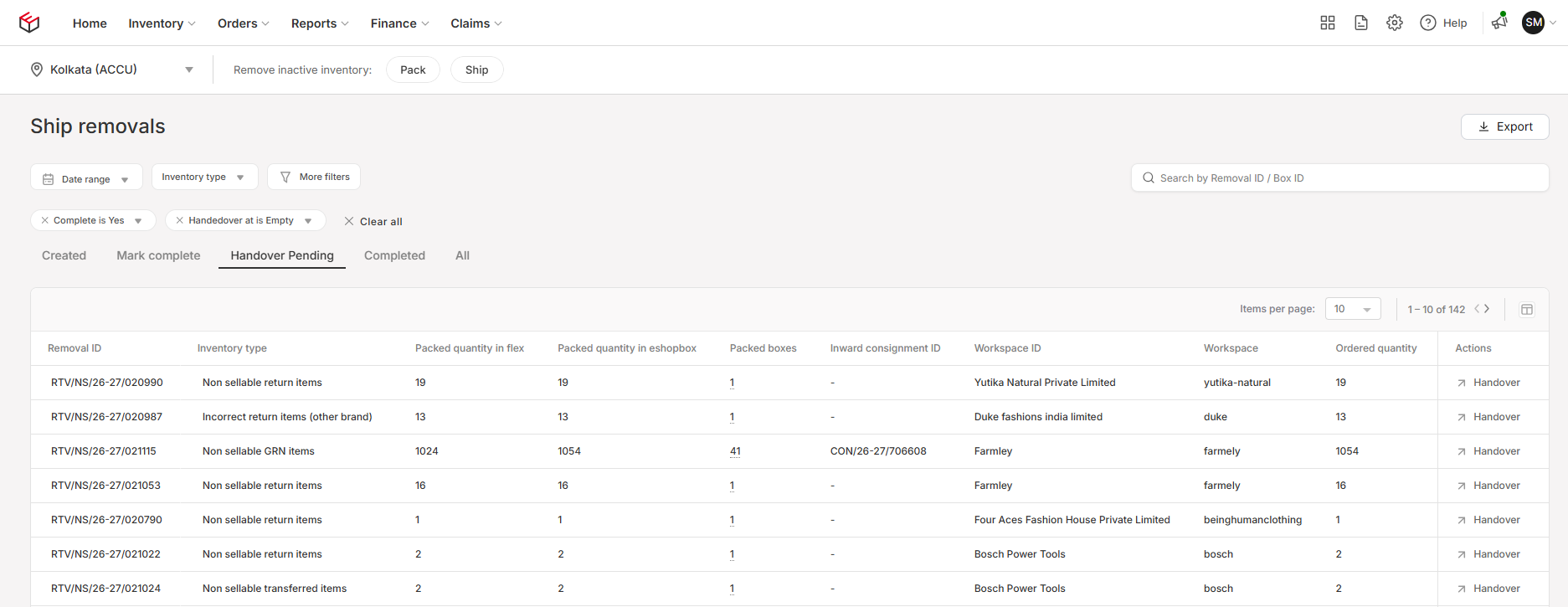Click the beinghumanclothing workspace cell
Screen dimensions: 1568x607
point(1252,520)
